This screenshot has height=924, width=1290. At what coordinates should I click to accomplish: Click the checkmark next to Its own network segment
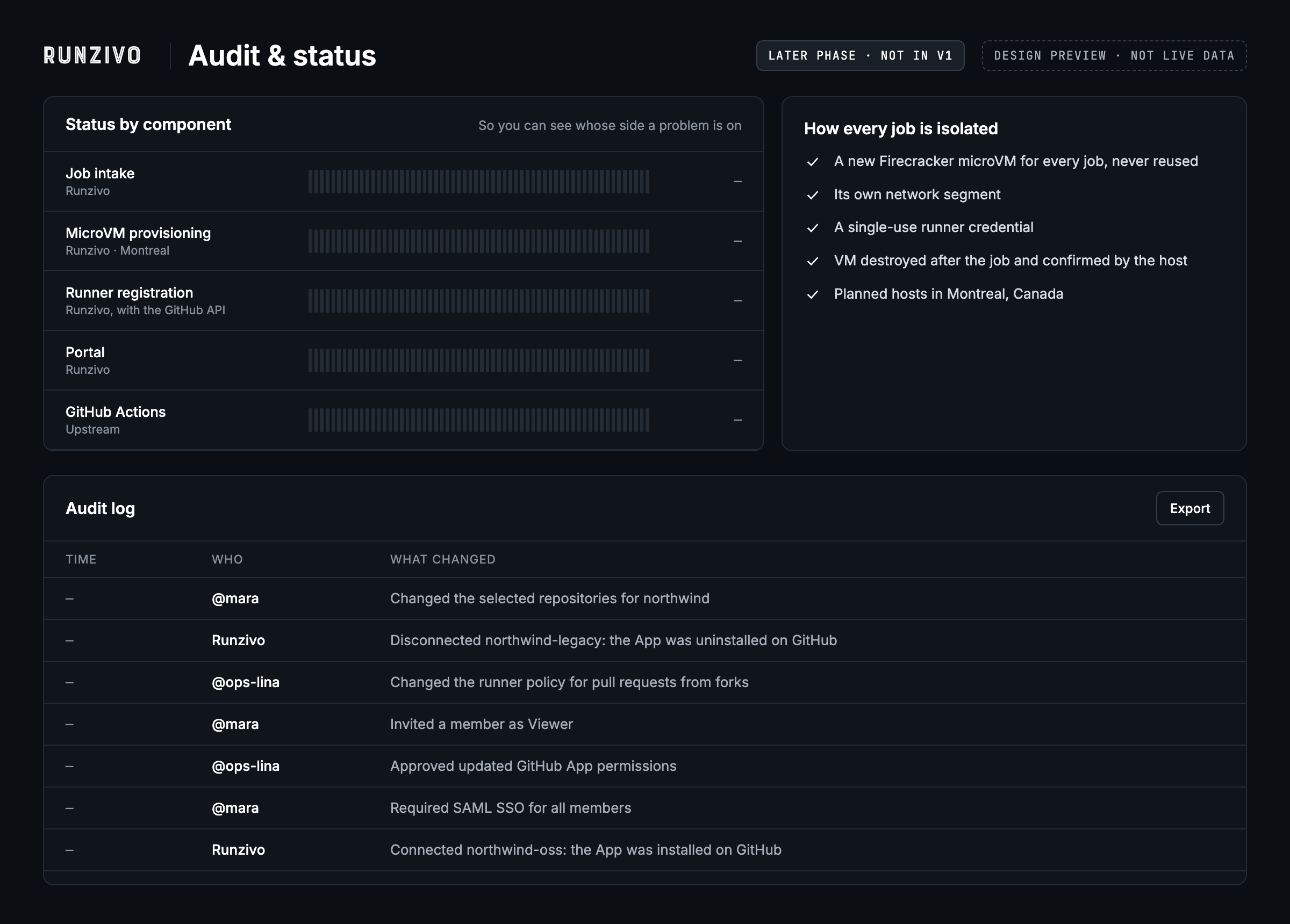812,195
